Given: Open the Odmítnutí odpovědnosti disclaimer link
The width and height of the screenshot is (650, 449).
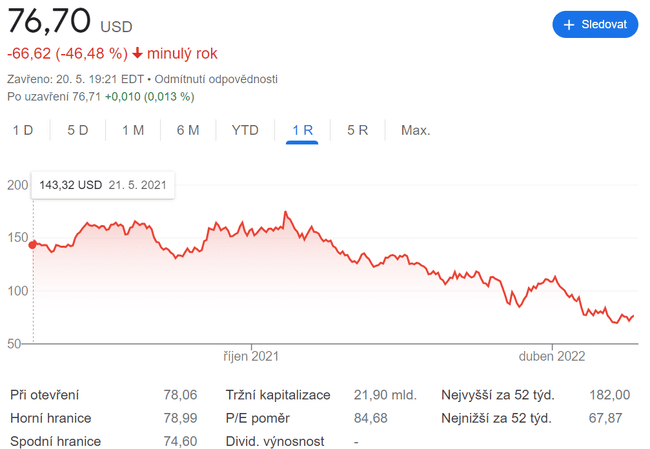Looking at the screenshot, I should click(216, 79).
